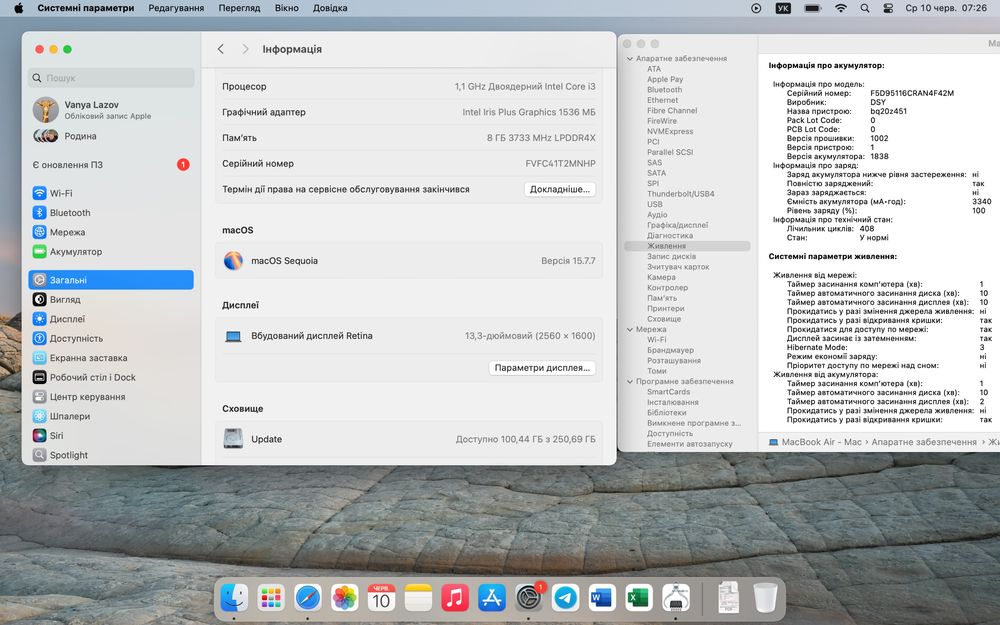Select Thunderbolt/USB4 in hardware tree
This screenshot has height=625, width=1000.
point(680,194)
